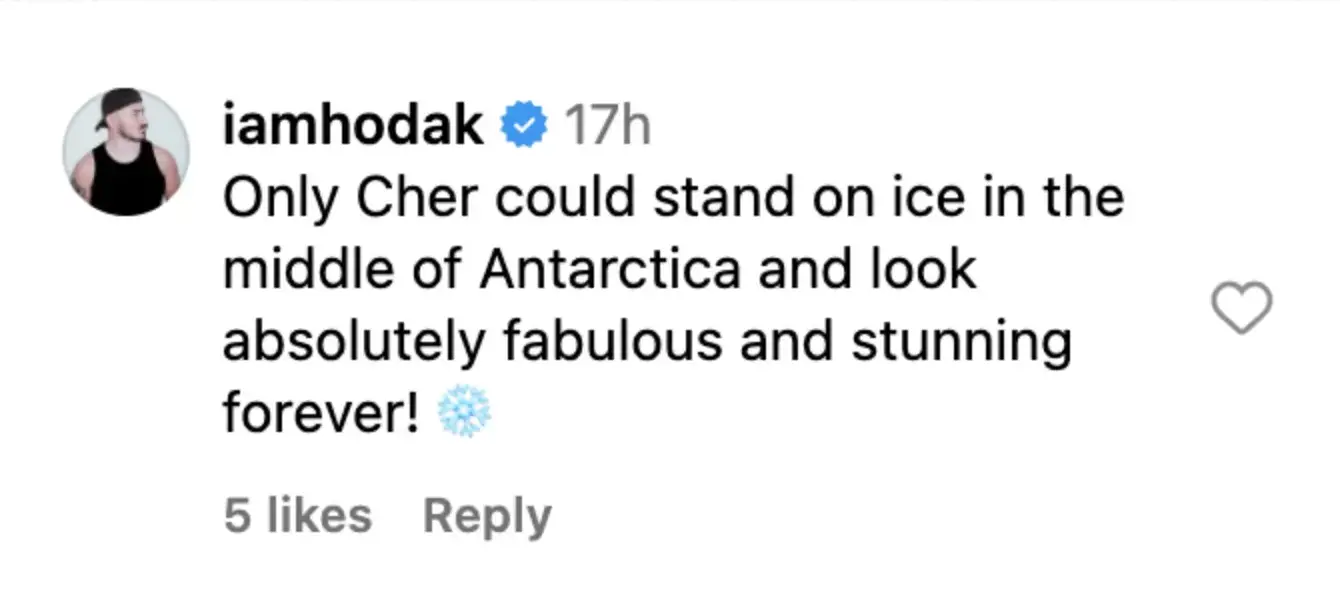Click the snowflake emoji after forever!

pos(465,413)
